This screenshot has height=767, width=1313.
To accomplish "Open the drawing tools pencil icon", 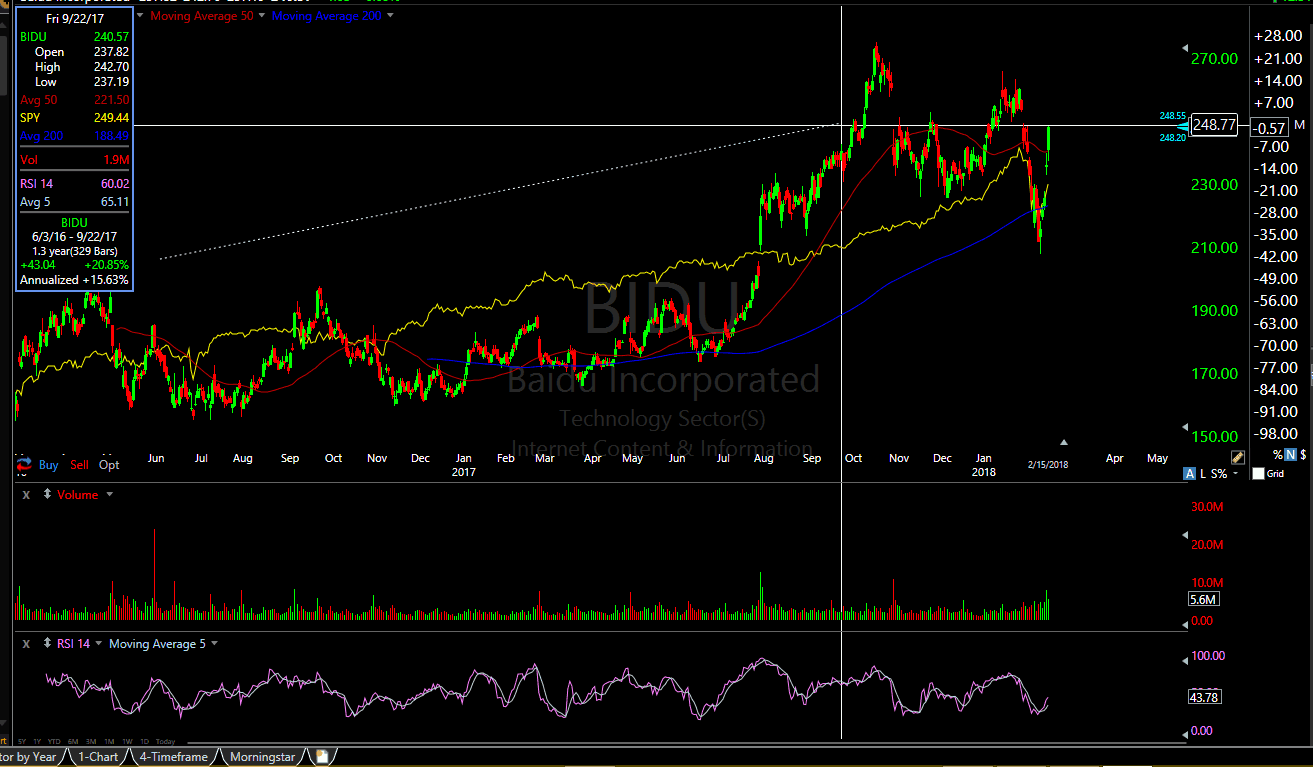I will click(x=1237, y=457).
